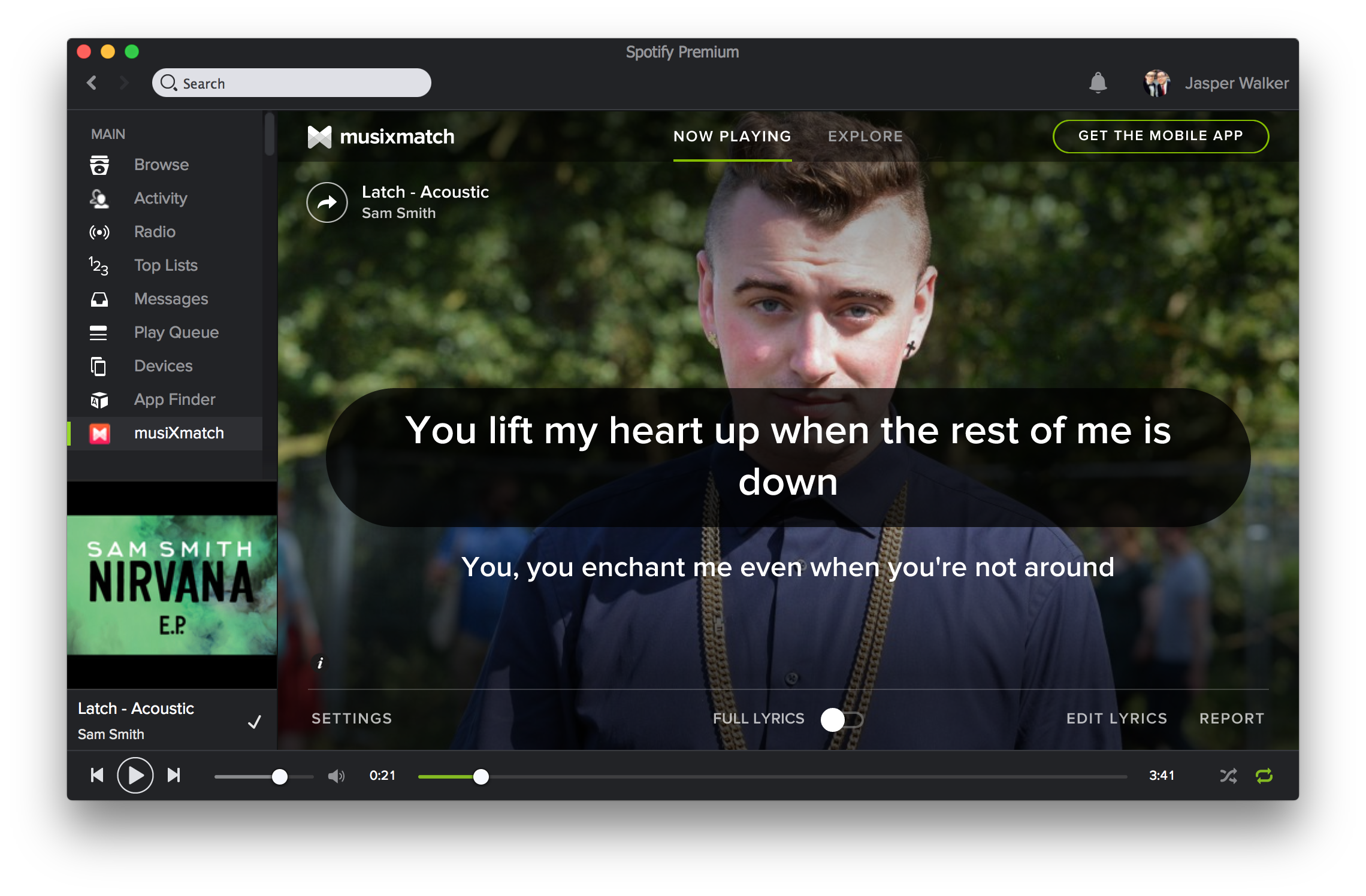
Task: Skip to the next track
Action: tap(174, 776)
